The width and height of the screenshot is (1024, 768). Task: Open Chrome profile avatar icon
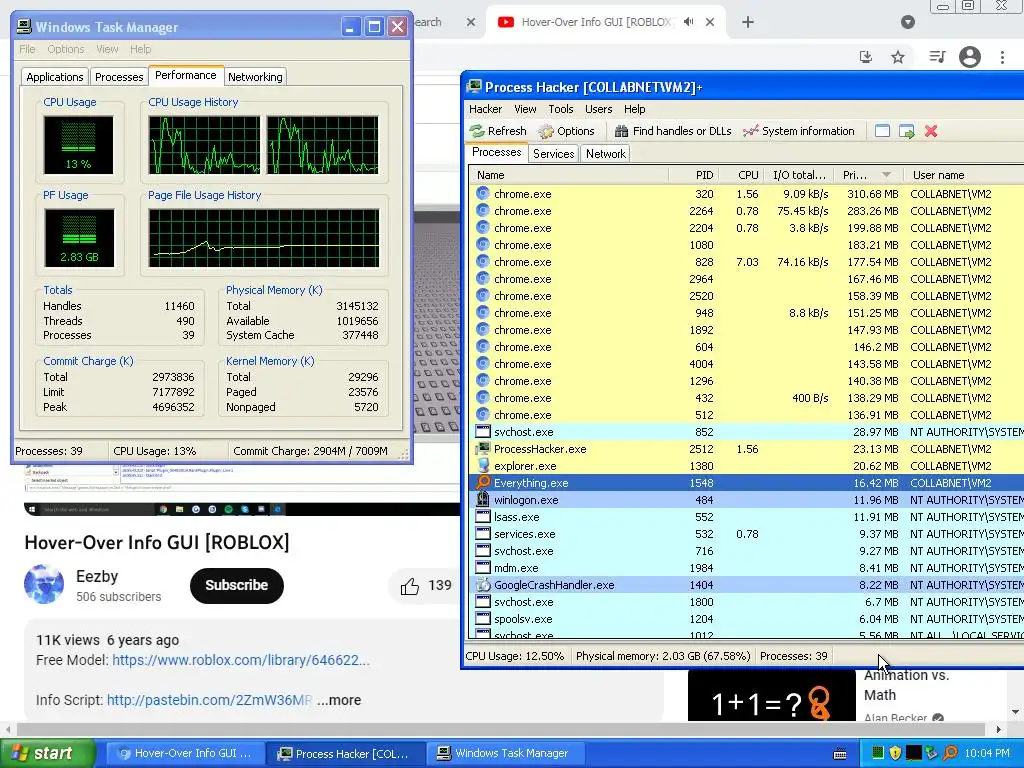click(970, 57)
